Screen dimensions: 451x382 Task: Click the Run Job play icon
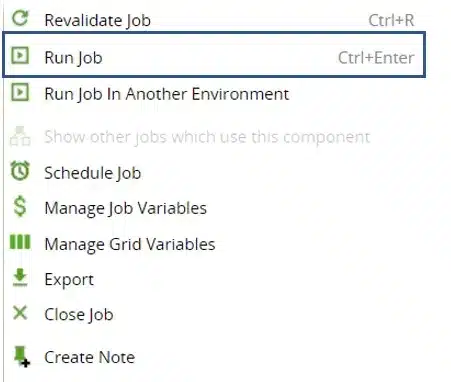click(20, 55)
